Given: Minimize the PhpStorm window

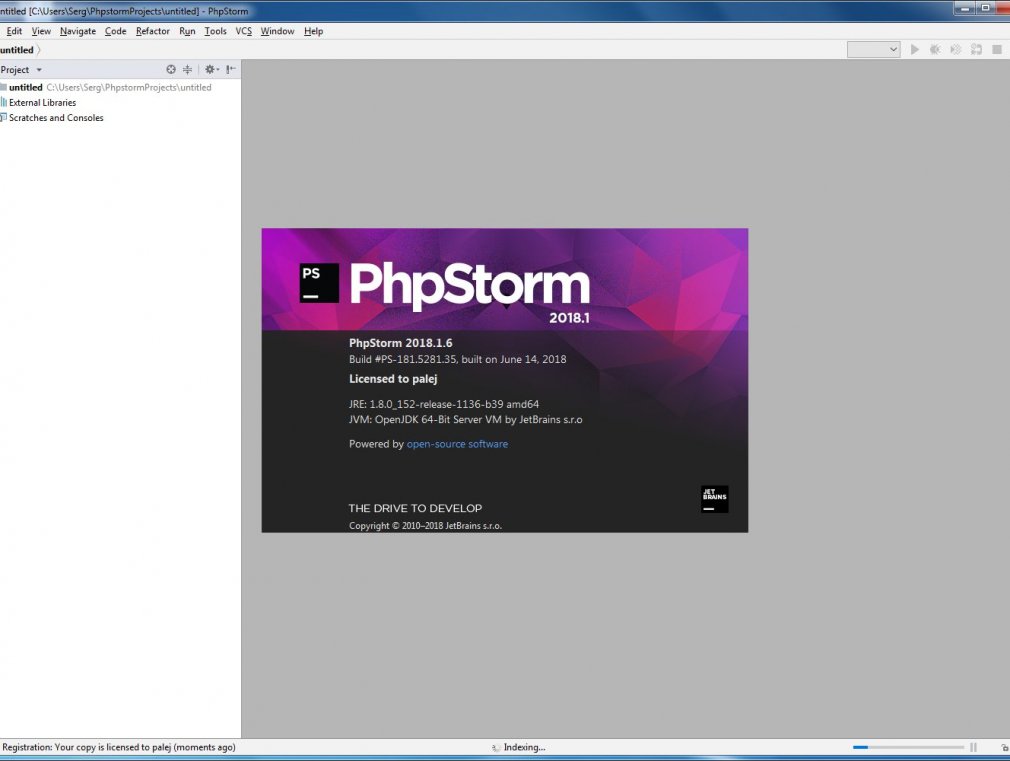Looking at the screenshot, I should [x=965, y=8].
